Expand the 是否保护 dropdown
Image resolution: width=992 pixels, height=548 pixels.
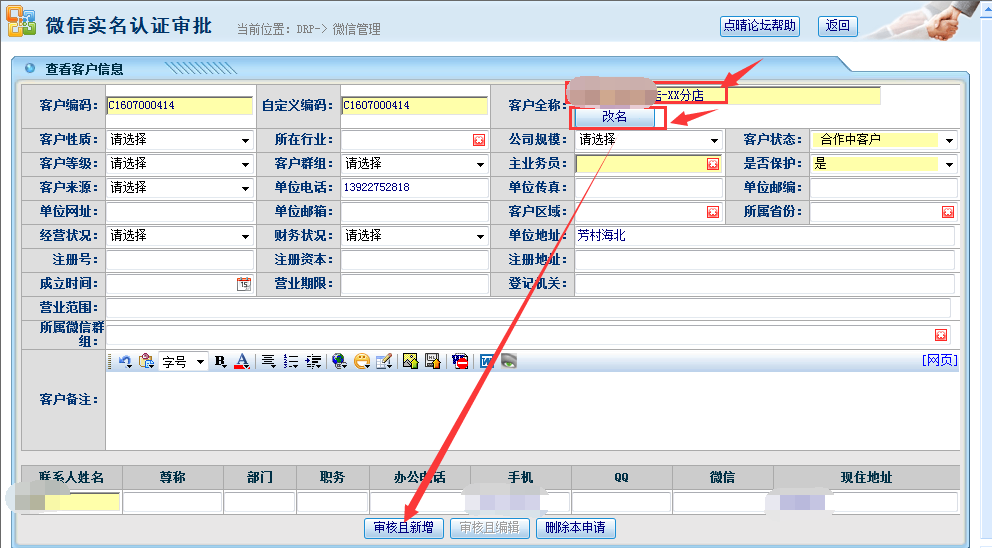click(949, 164)
